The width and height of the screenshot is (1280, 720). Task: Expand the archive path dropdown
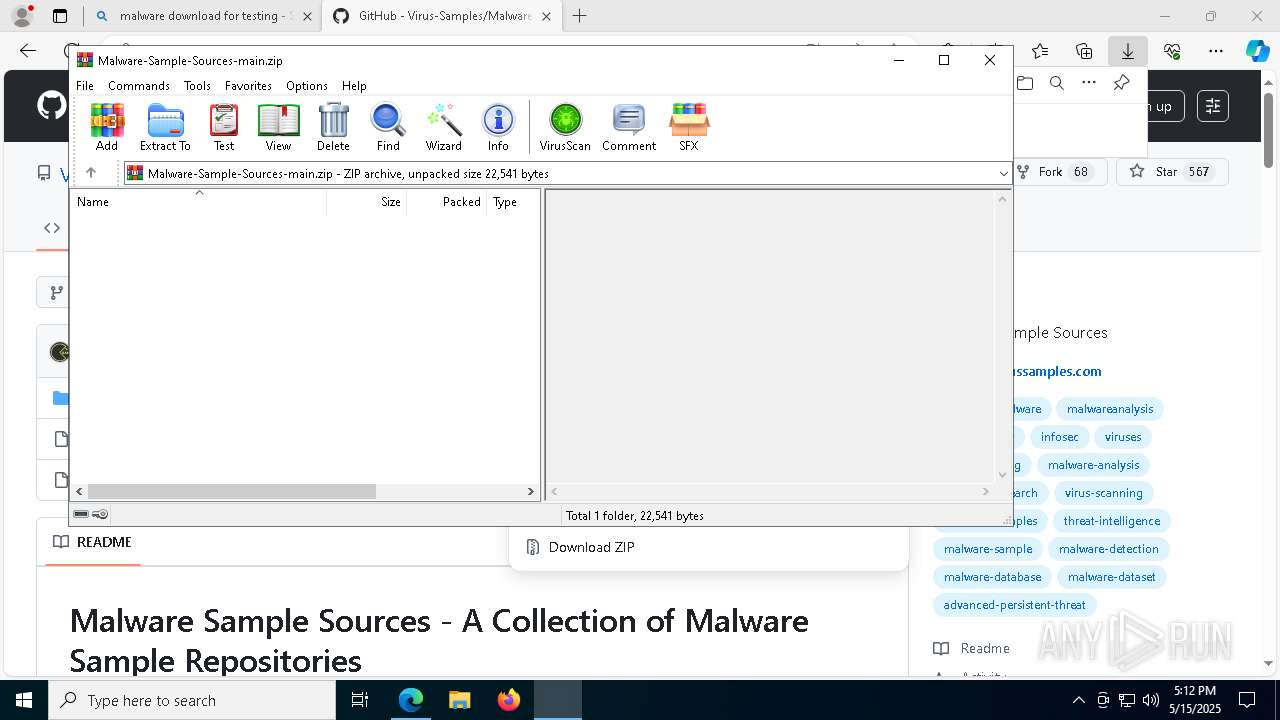click(1003, 174)
